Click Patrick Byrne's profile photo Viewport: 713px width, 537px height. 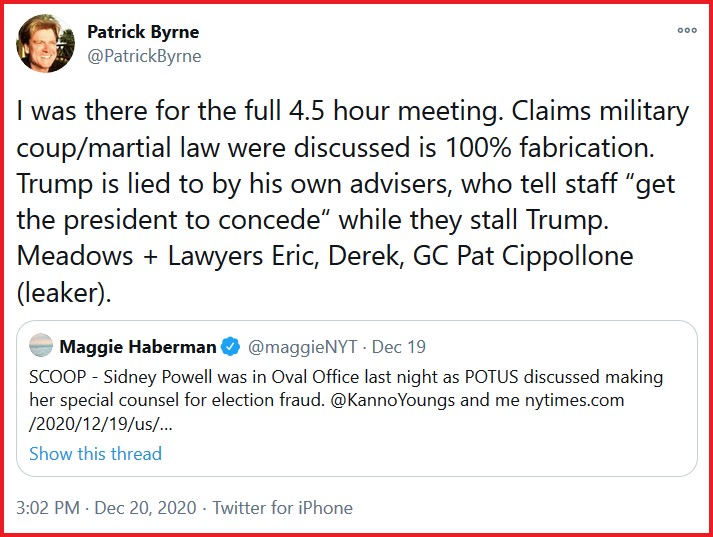point(42,43)
